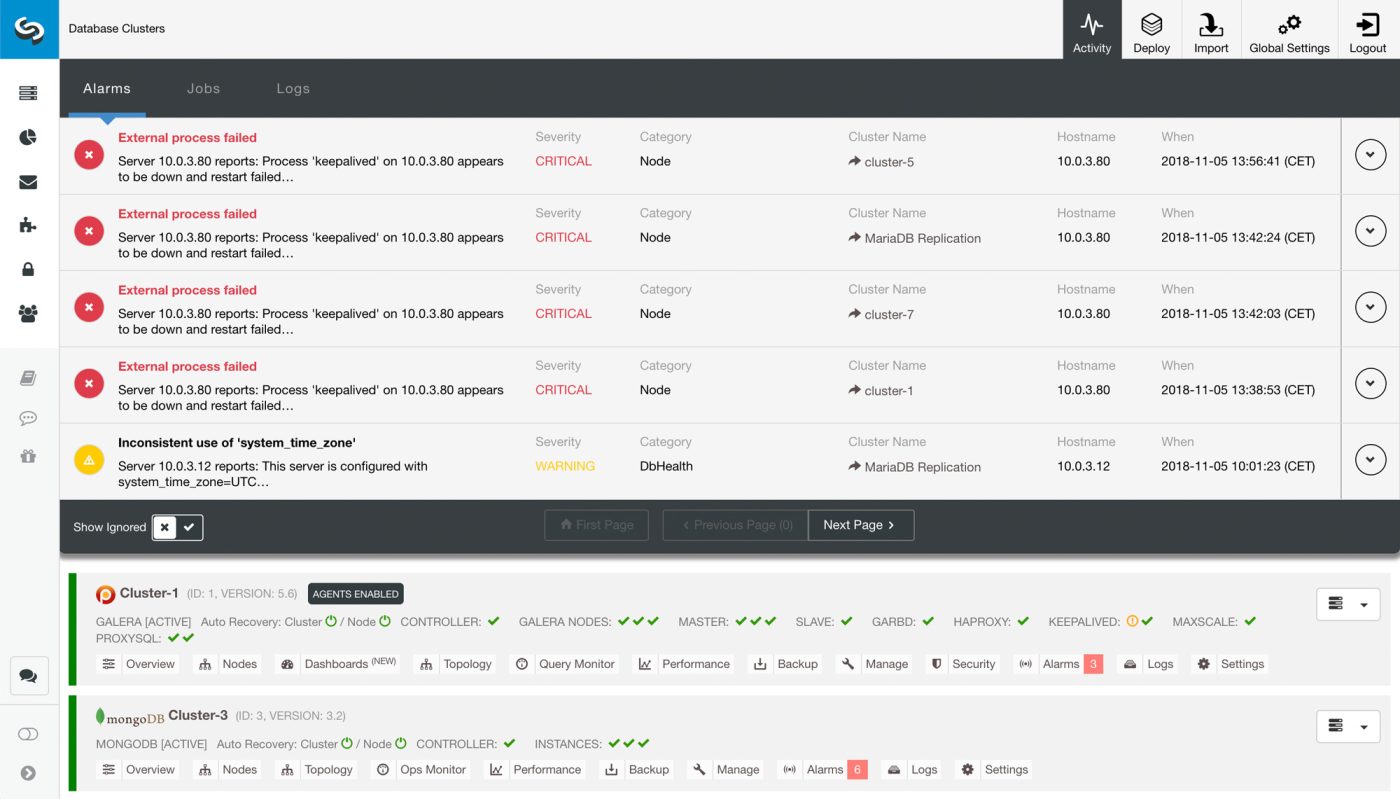The height and width of the screenshot is (799, 1400).
Task: Disable Show Ignored using the X toggle
Action: (x=165, y=527)
